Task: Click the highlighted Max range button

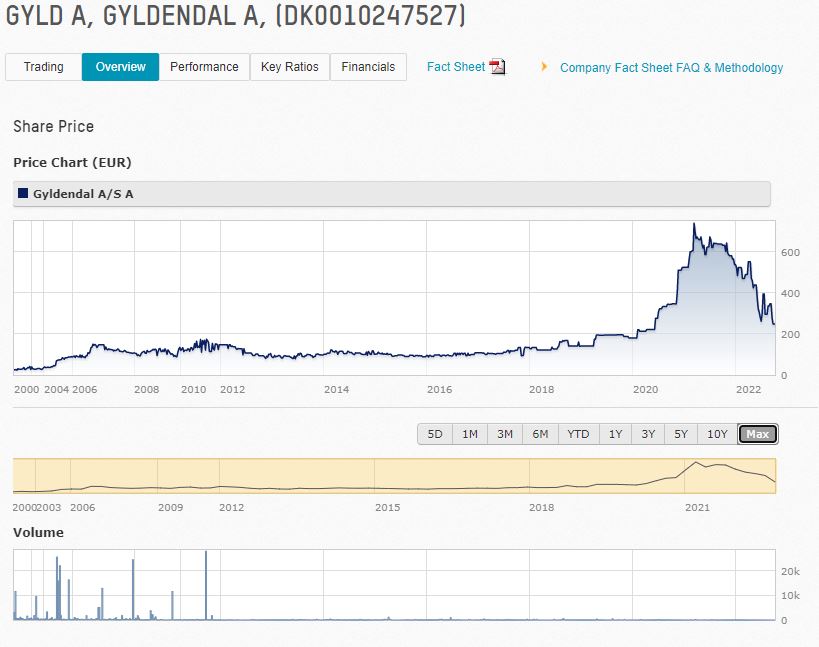Action: coord(756,434)
